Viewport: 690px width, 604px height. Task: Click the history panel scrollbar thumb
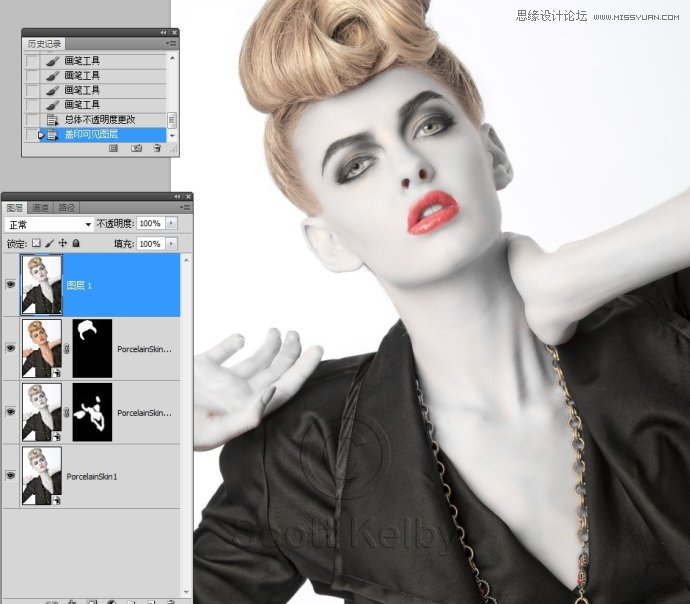172,119
